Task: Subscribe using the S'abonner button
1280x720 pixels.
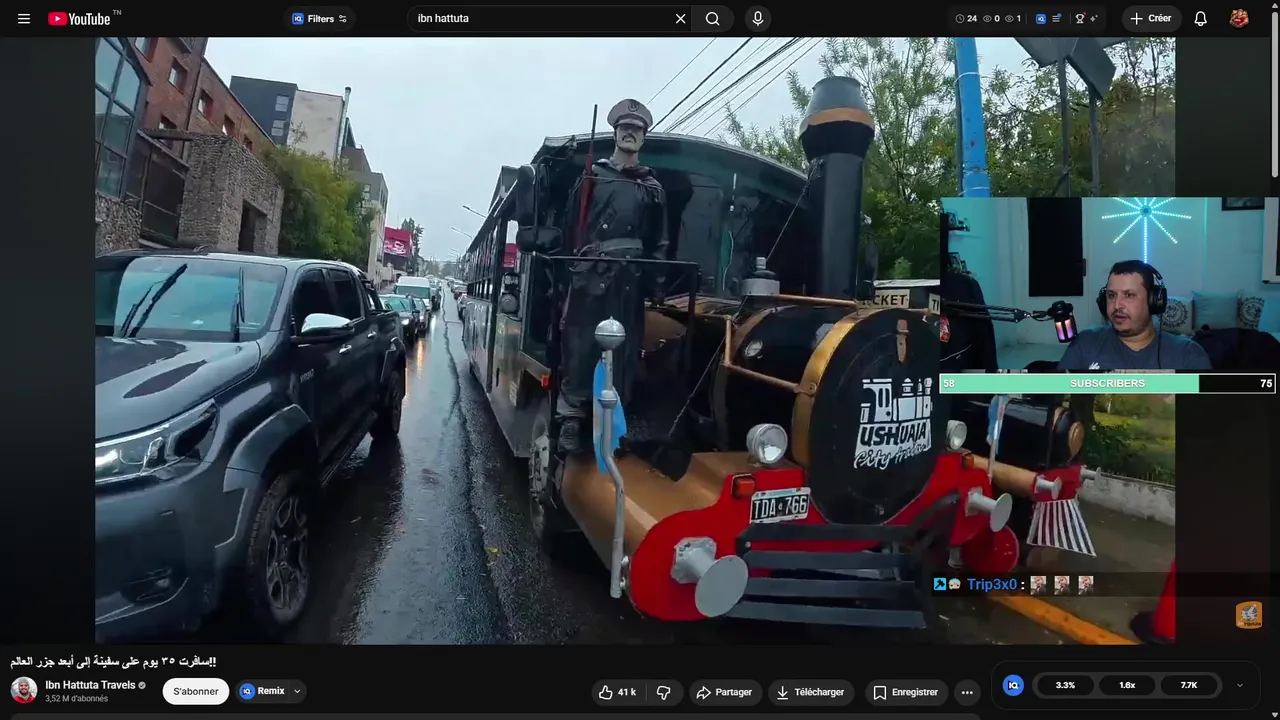Action: (x=196, y=691)
